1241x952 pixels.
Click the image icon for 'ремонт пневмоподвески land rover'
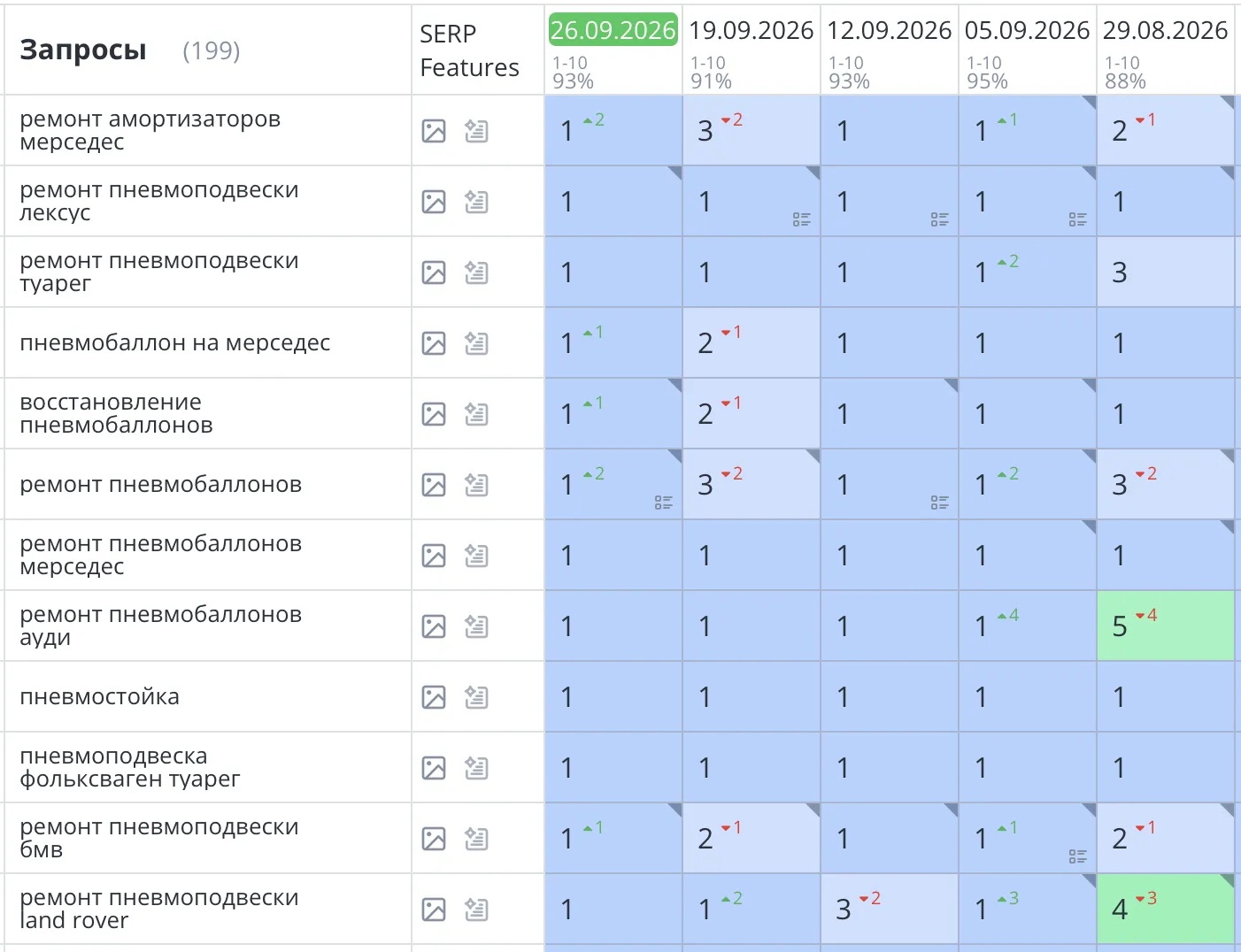(x=434, y=910)
